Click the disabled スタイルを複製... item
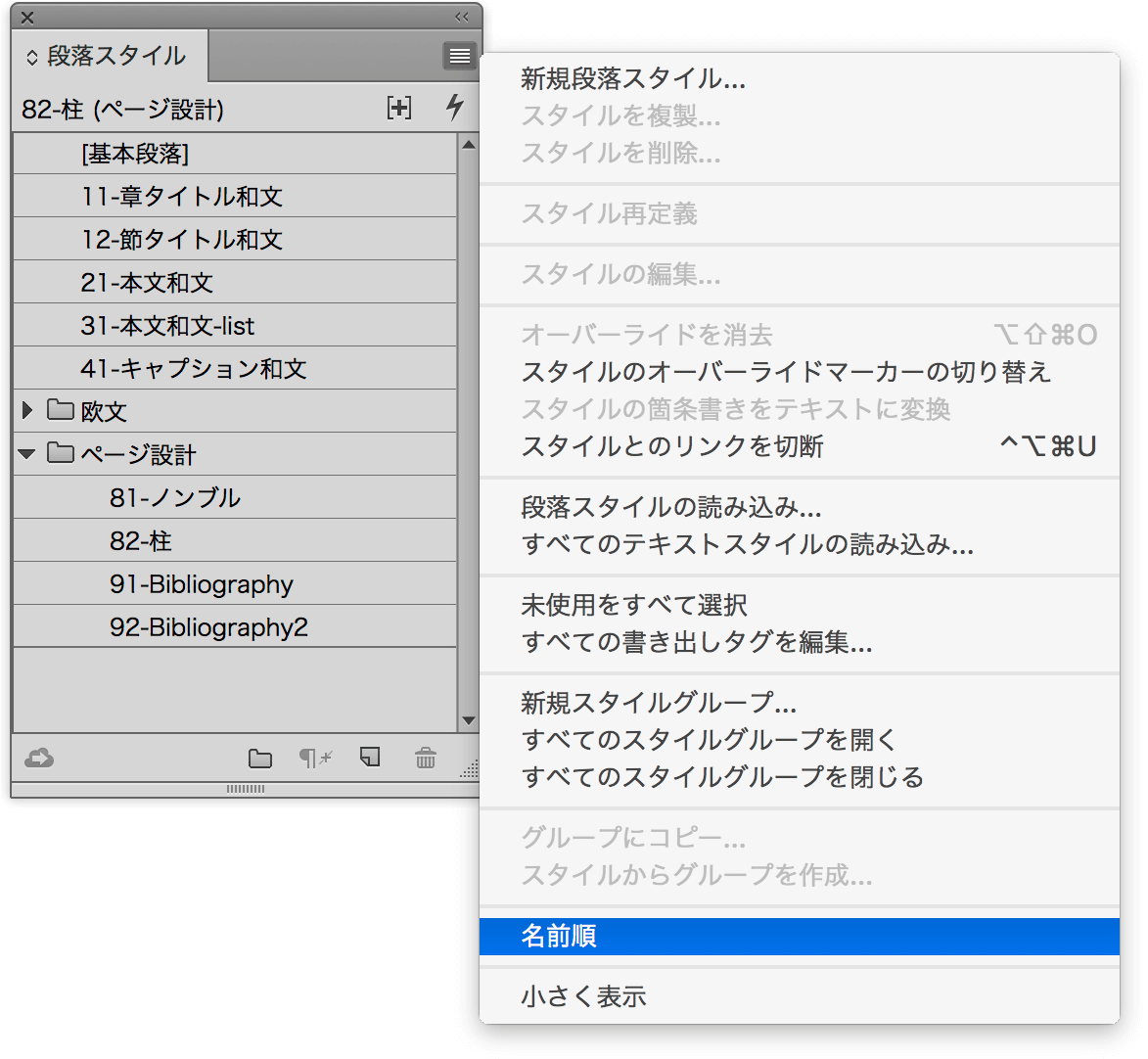 point(800,115)
